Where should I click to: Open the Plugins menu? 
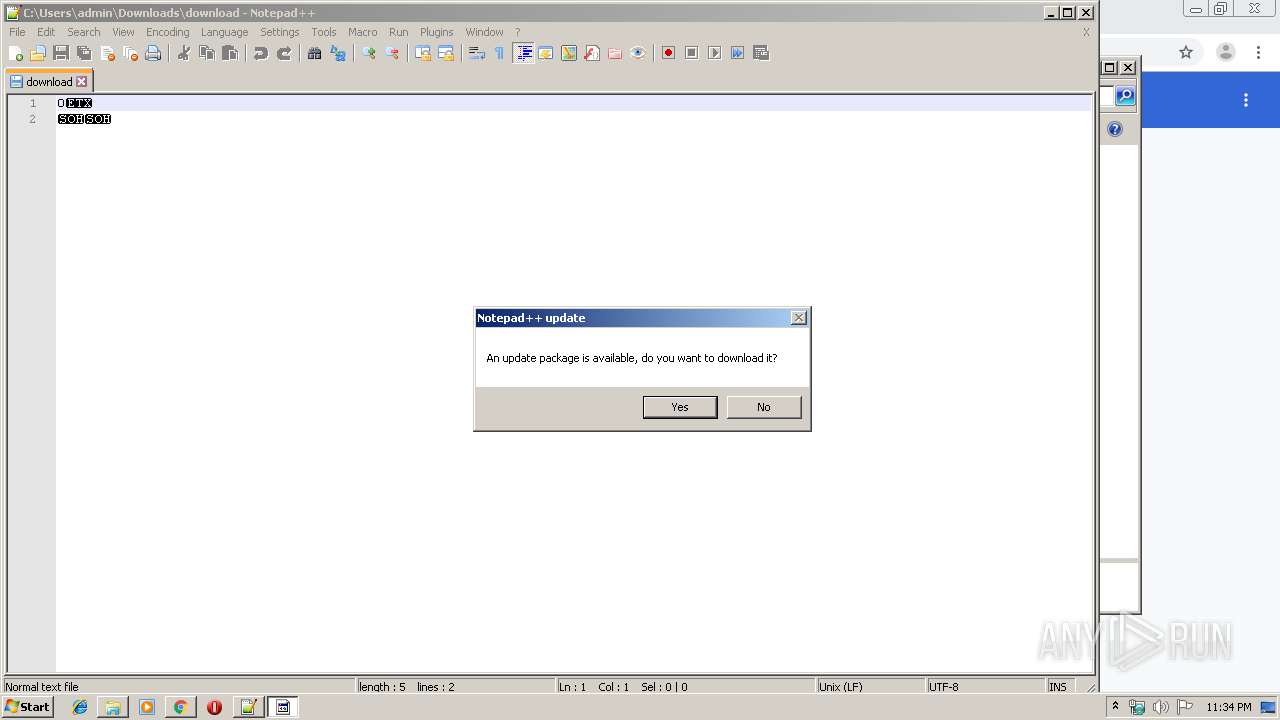click(x=437, y=32)
